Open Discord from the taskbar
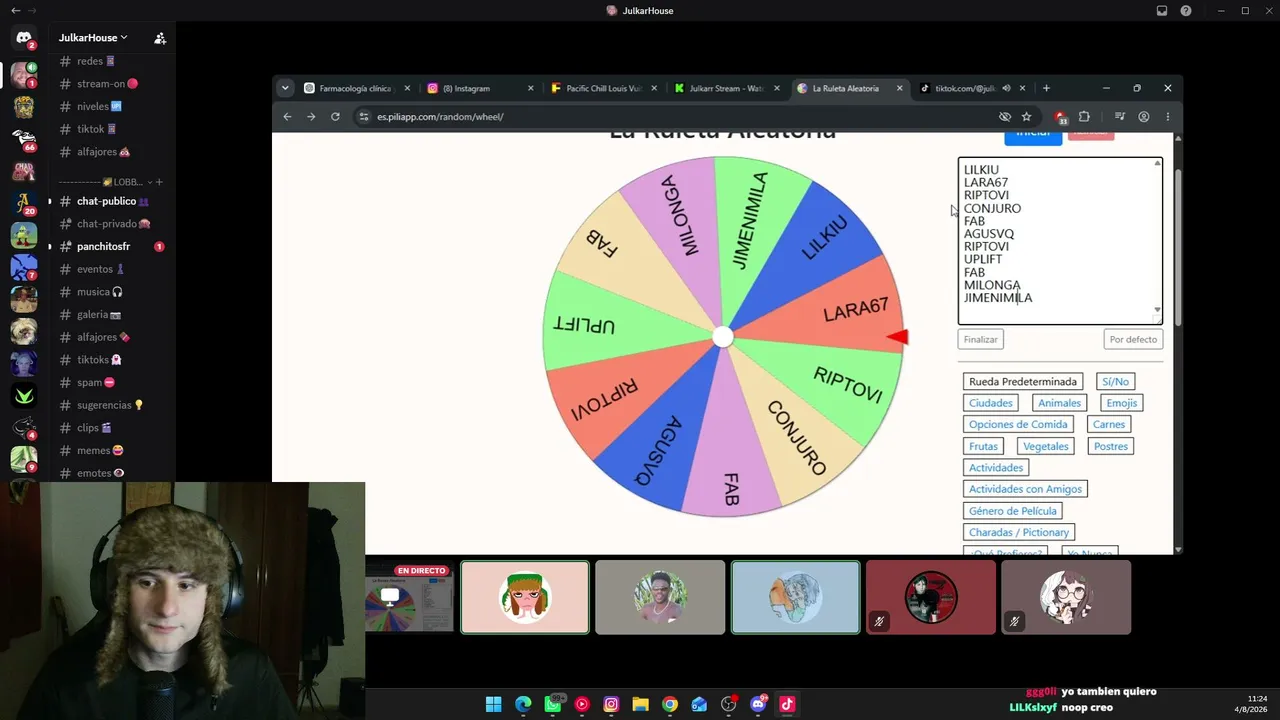Viewport: 1280px width, 720px height. [758, 704]
